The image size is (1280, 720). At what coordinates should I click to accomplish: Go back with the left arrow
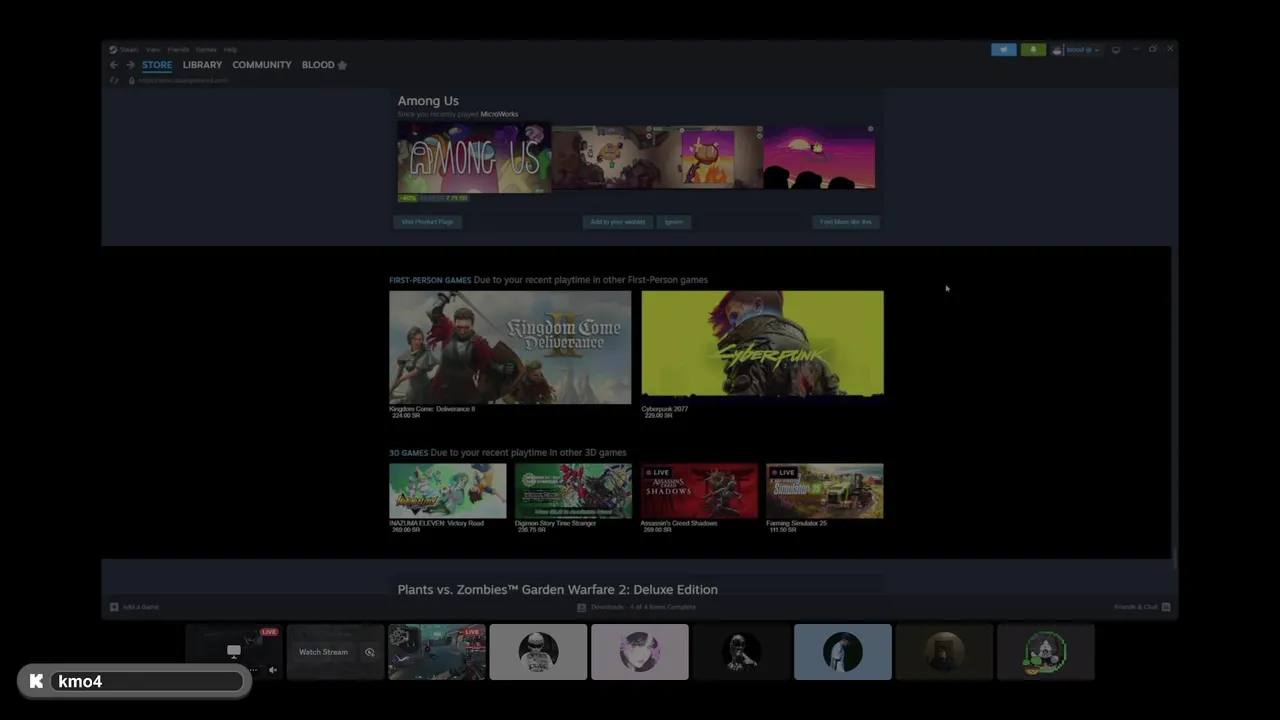click(113, 65)
